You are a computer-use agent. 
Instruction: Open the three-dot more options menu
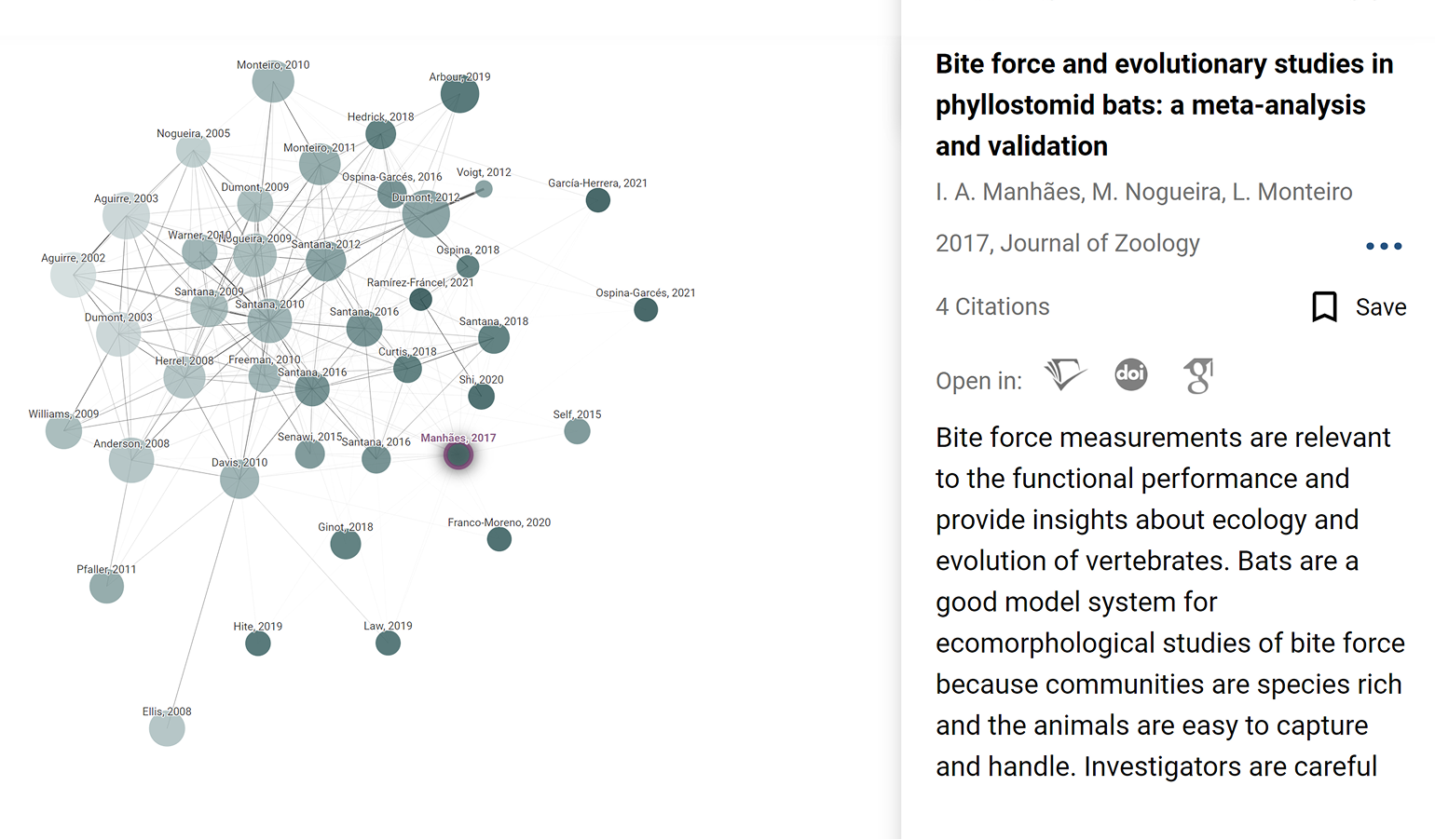point(1384,246)
